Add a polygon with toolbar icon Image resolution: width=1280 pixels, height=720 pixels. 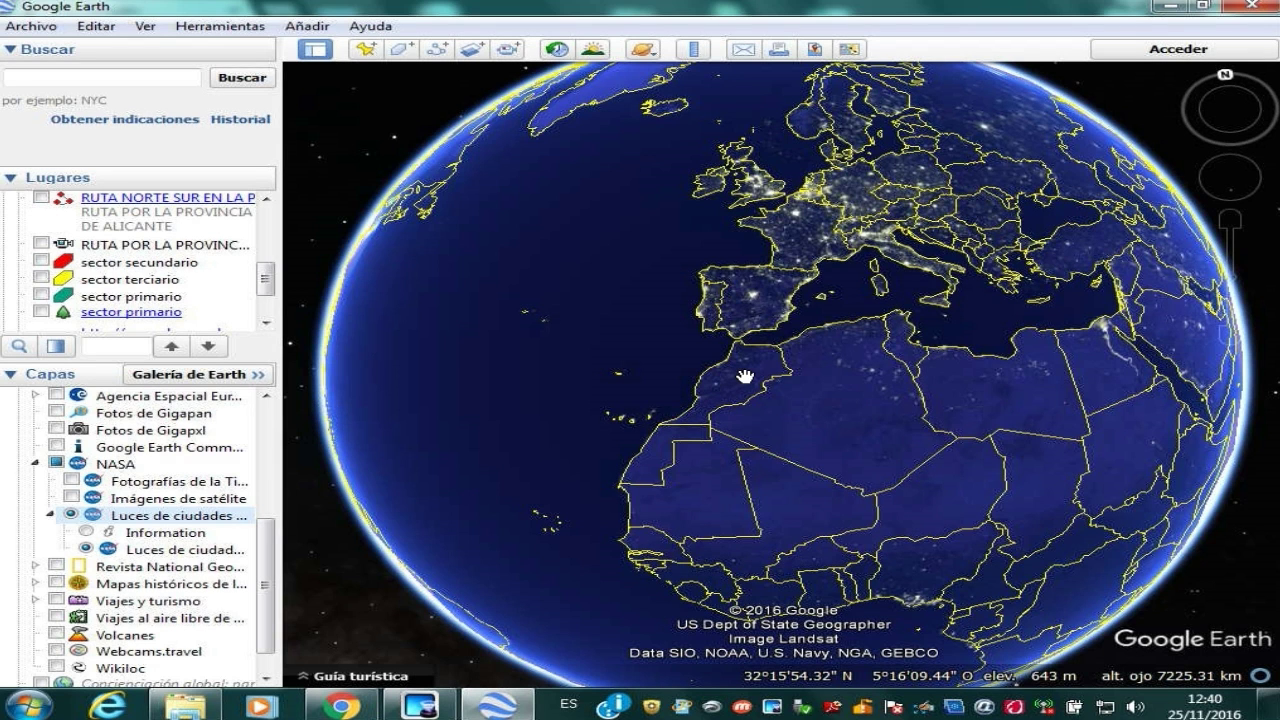tap(402, 49)
